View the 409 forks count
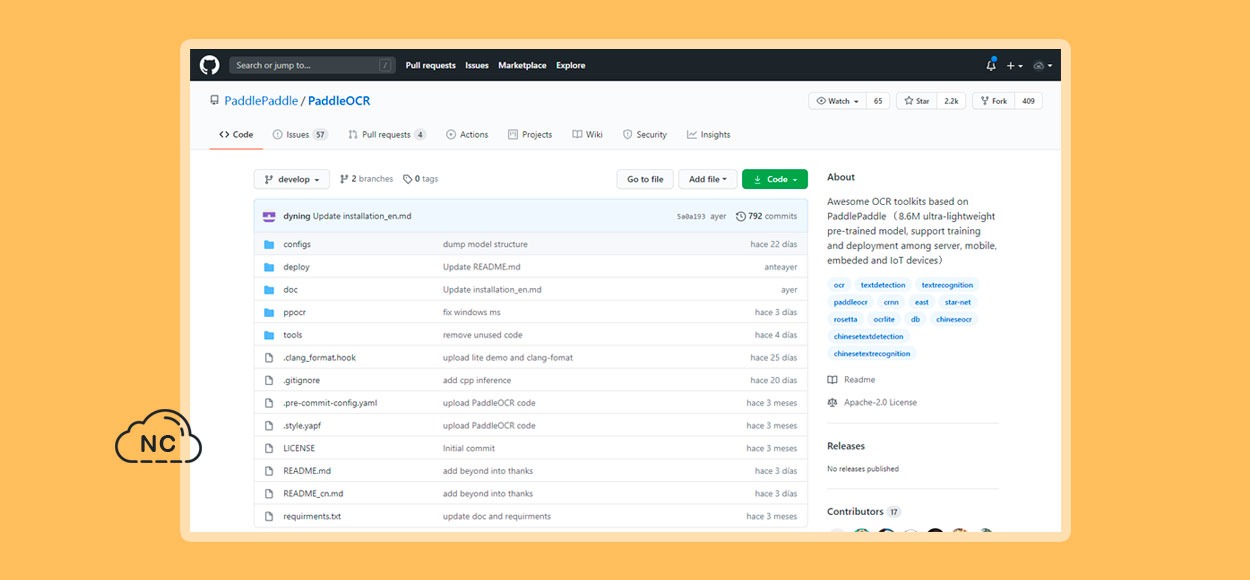This screenshot has height=580, width=1250. point(1028,101)
